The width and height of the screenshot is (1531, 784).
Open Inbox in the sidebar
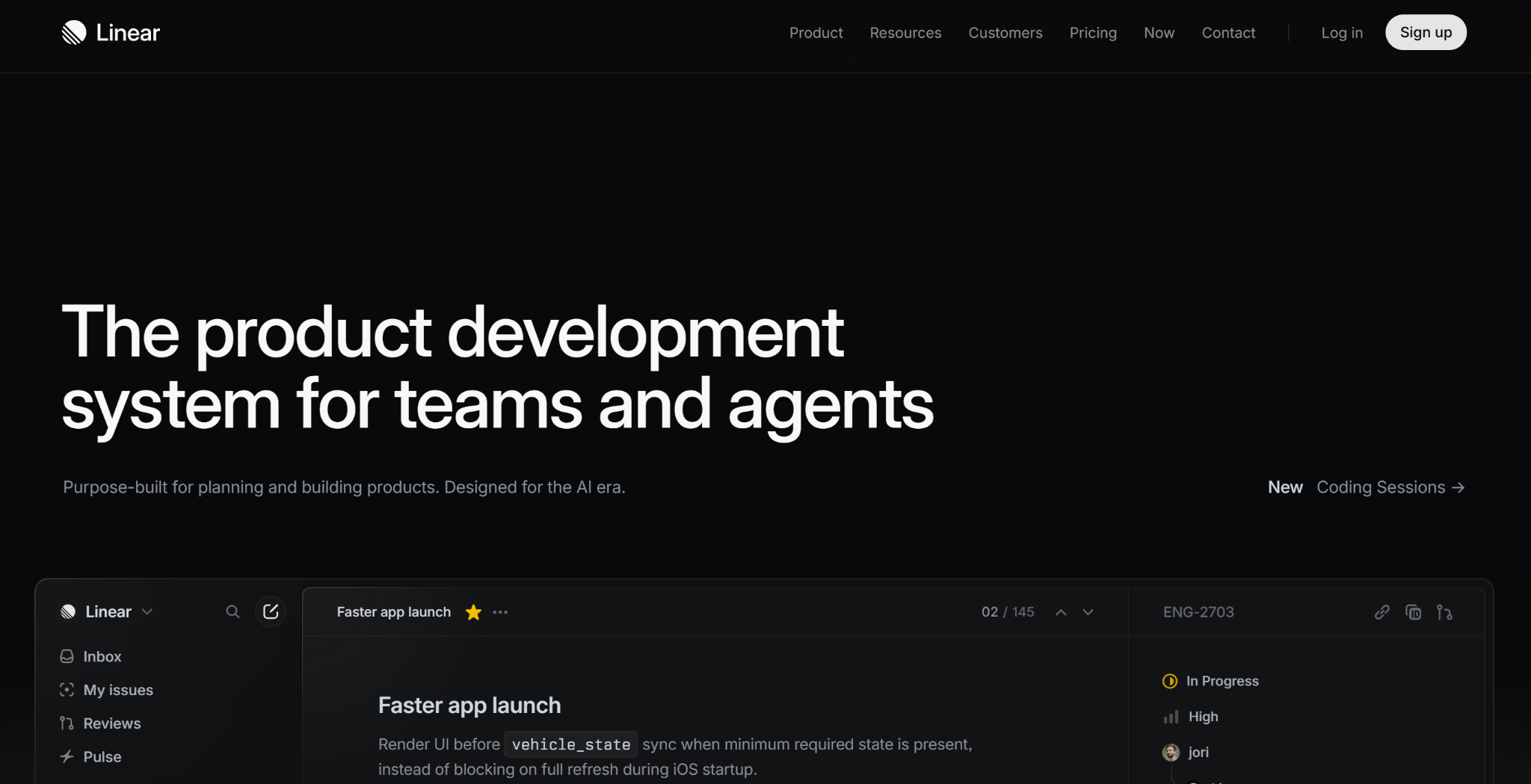[90, 656]
